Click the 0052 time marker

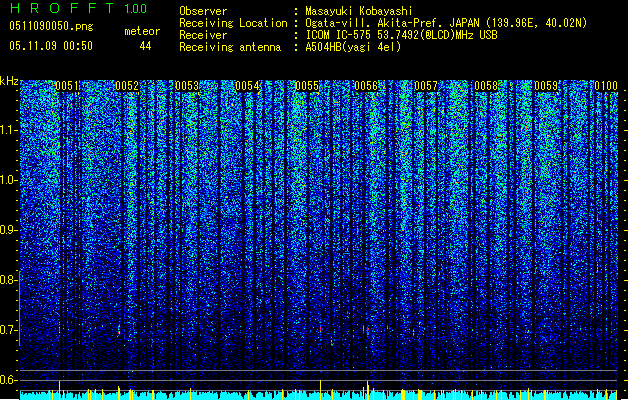(127, 86)
